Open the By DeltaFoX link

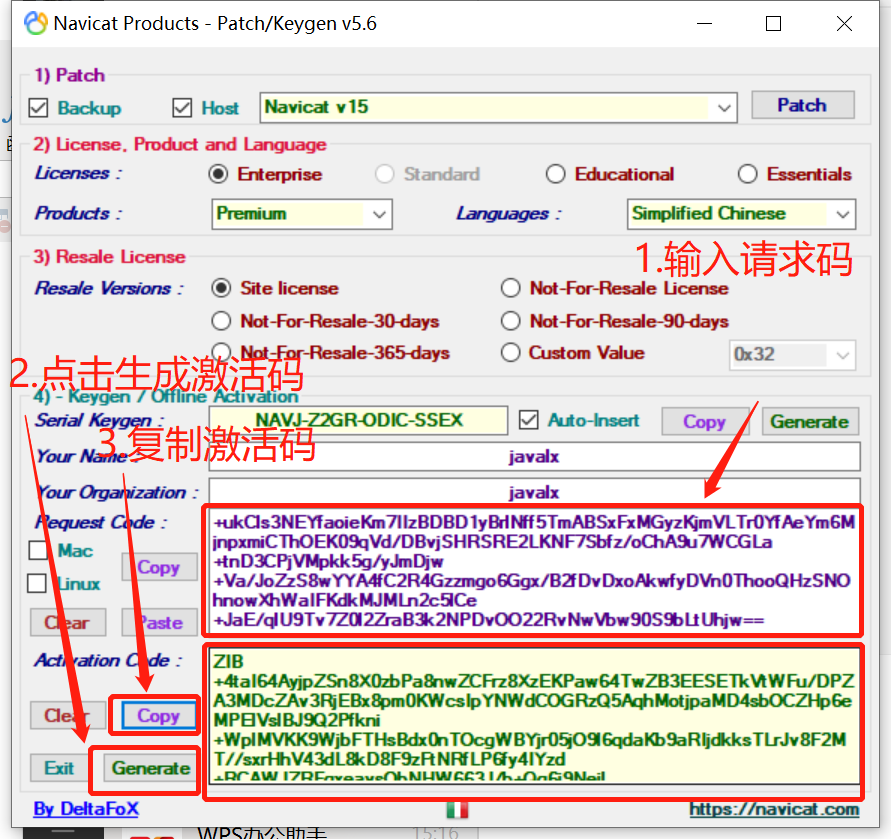coord(86,809)
